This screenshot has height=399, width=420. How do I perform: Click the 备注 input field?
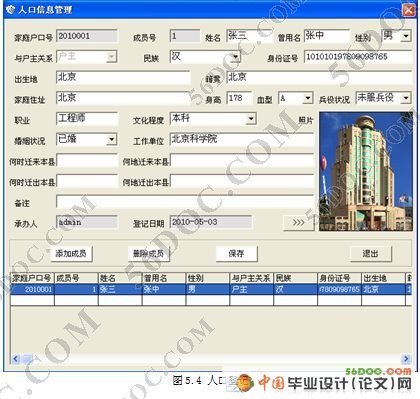point(185,202)
